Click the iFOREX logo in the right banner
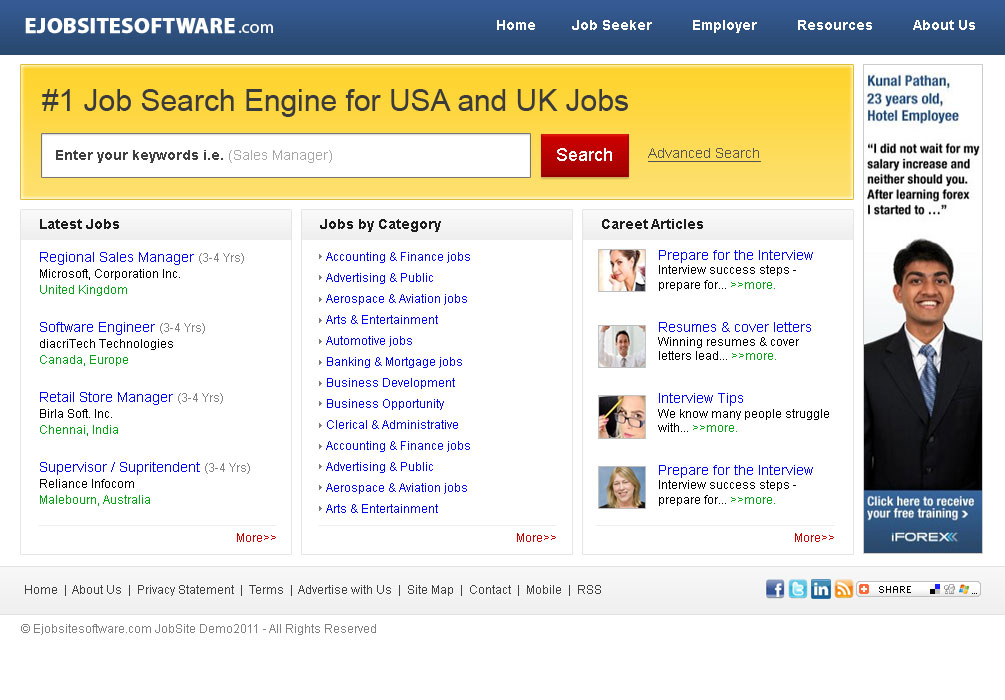This screenshot has height=700, width=1005. (x=922, y=536)
